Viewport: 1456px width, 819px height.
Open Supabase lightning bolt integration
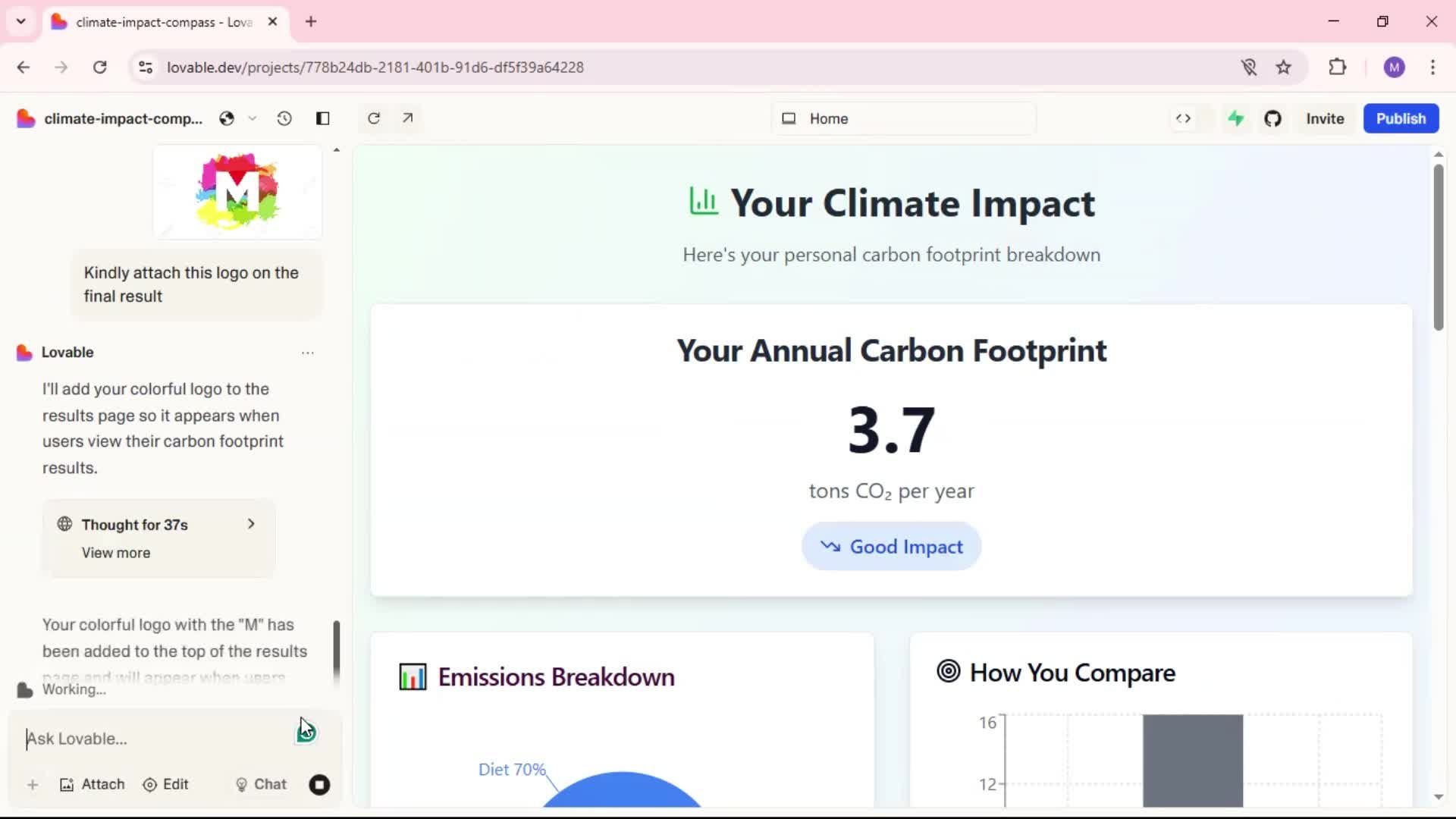(x=1236, y=119)
